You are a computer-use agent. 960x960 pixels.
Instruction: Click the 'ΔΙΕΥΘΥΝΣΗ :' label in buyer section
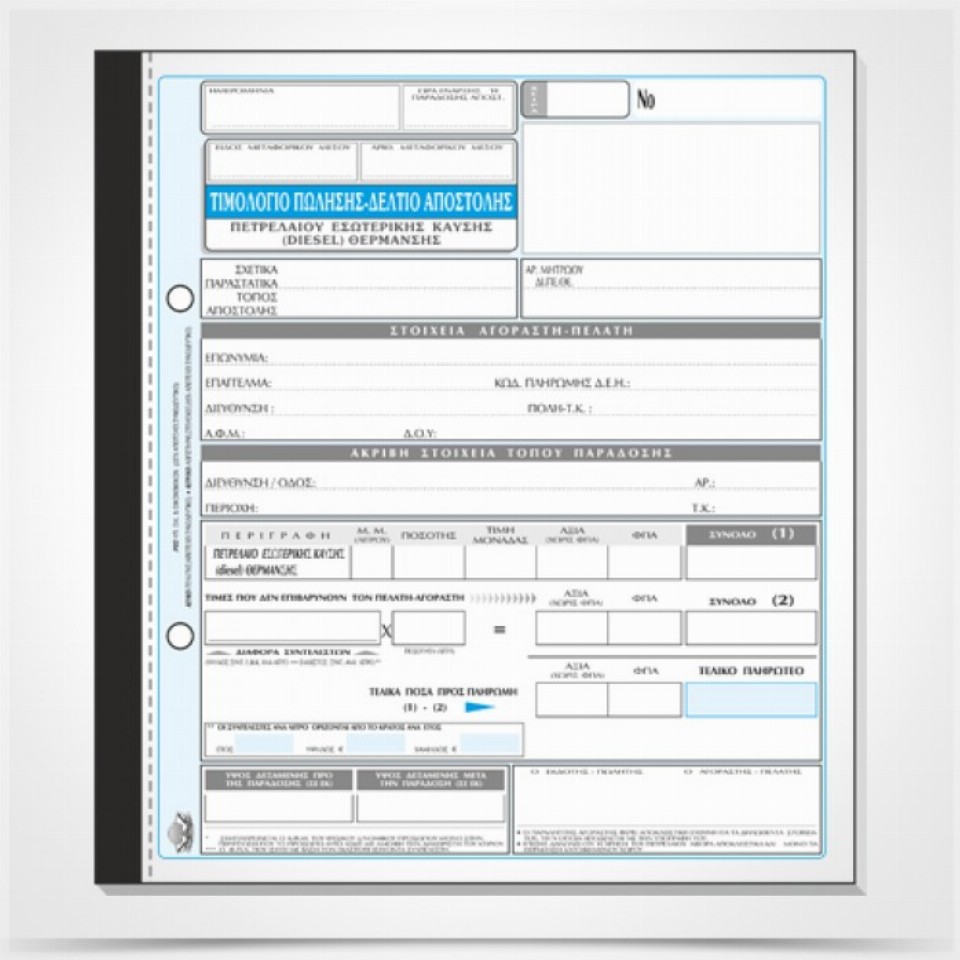point(239,408)
